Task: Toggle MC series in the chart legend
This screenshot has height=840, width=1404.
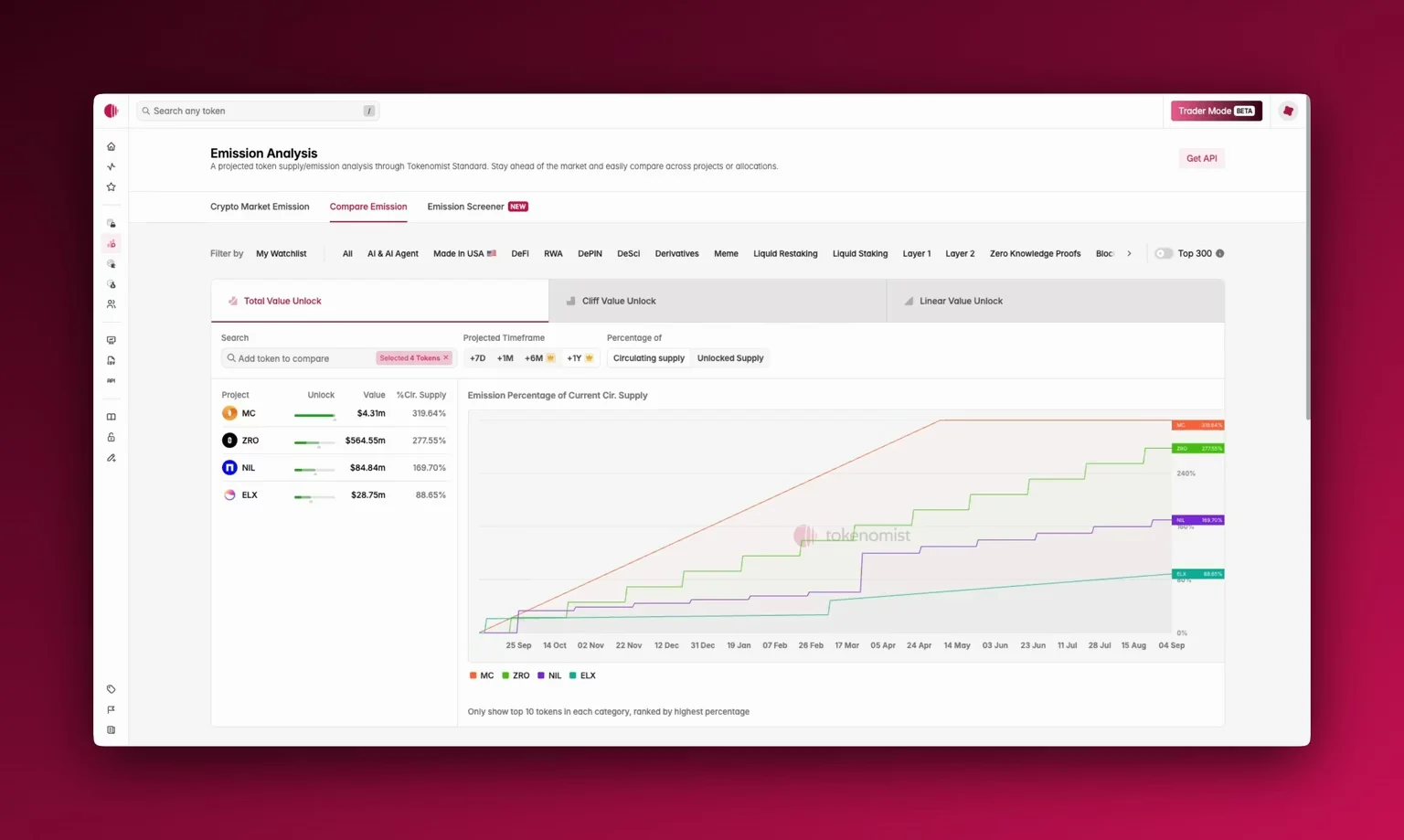Action: tap(482, 675)
